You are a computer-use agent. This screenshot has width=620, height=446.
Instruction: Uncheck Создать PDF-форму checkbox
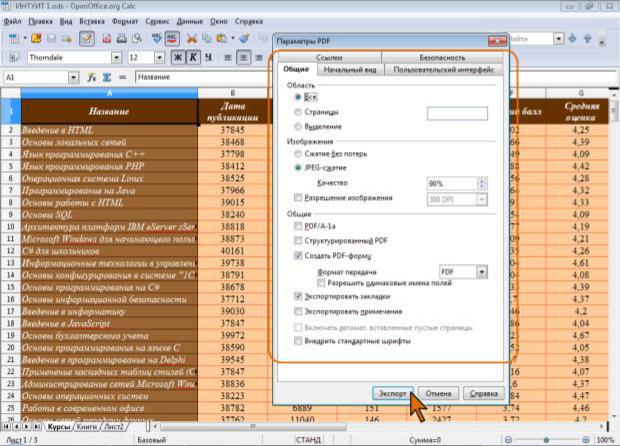pyautogui.click(x=298, y=256)
